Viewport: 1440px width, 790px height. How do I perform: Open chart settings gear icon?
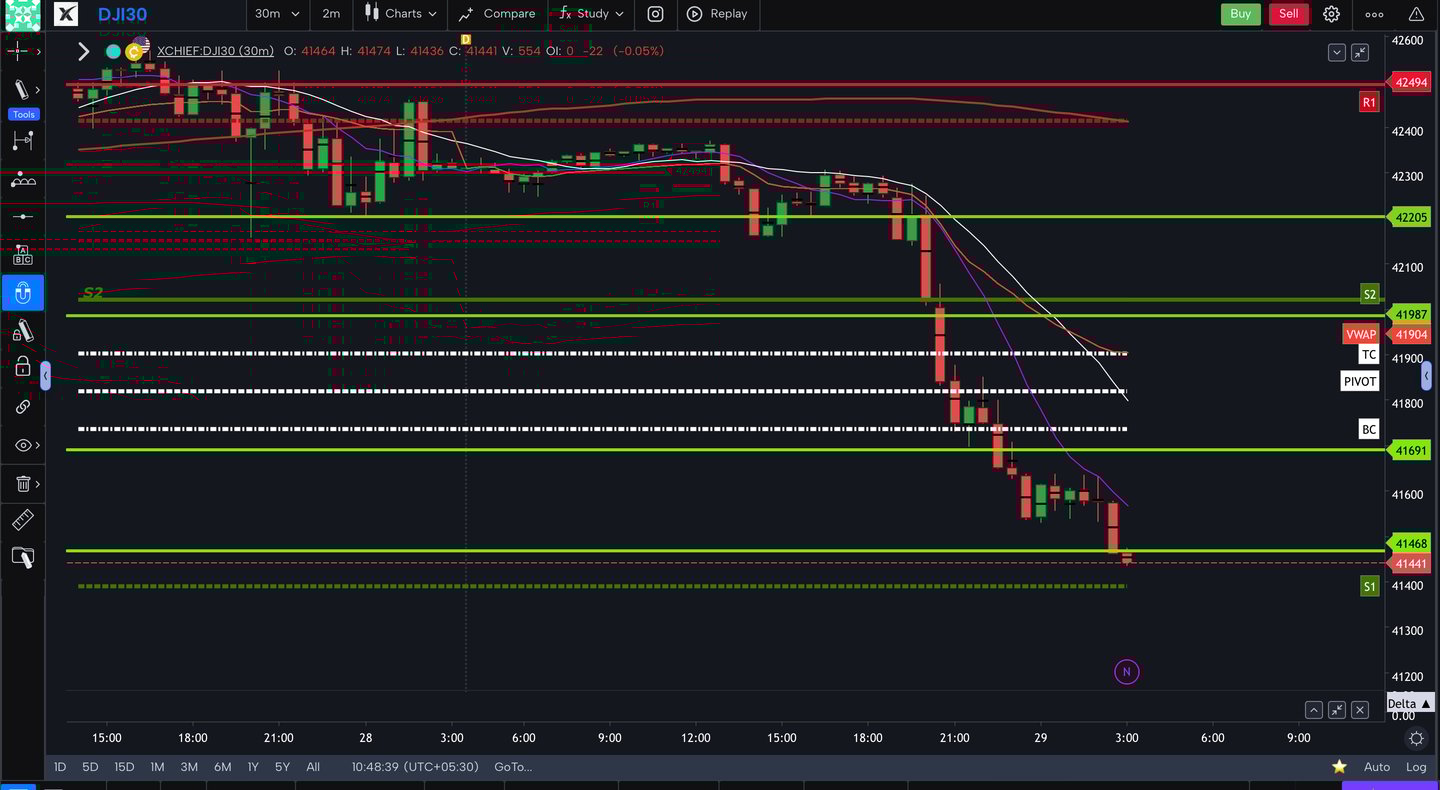(1331, 14)
